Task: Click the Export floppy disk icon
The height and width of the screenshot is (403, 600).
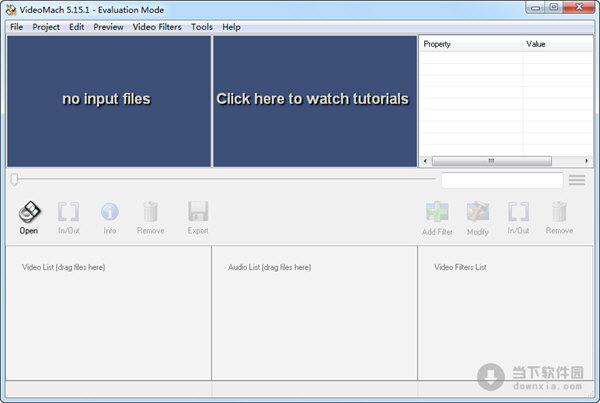Action: [x=198, y=212]
